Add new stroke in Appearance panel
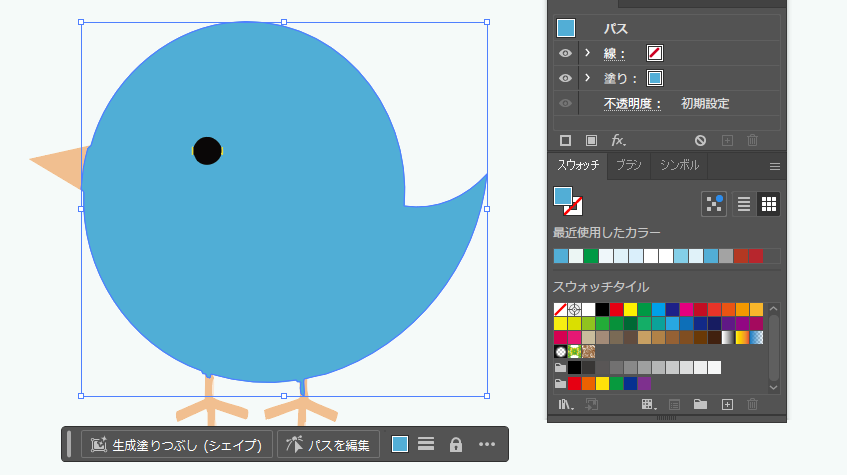This screenshot has height=475, width=847. pyautogui.click(x=566, y=141)
